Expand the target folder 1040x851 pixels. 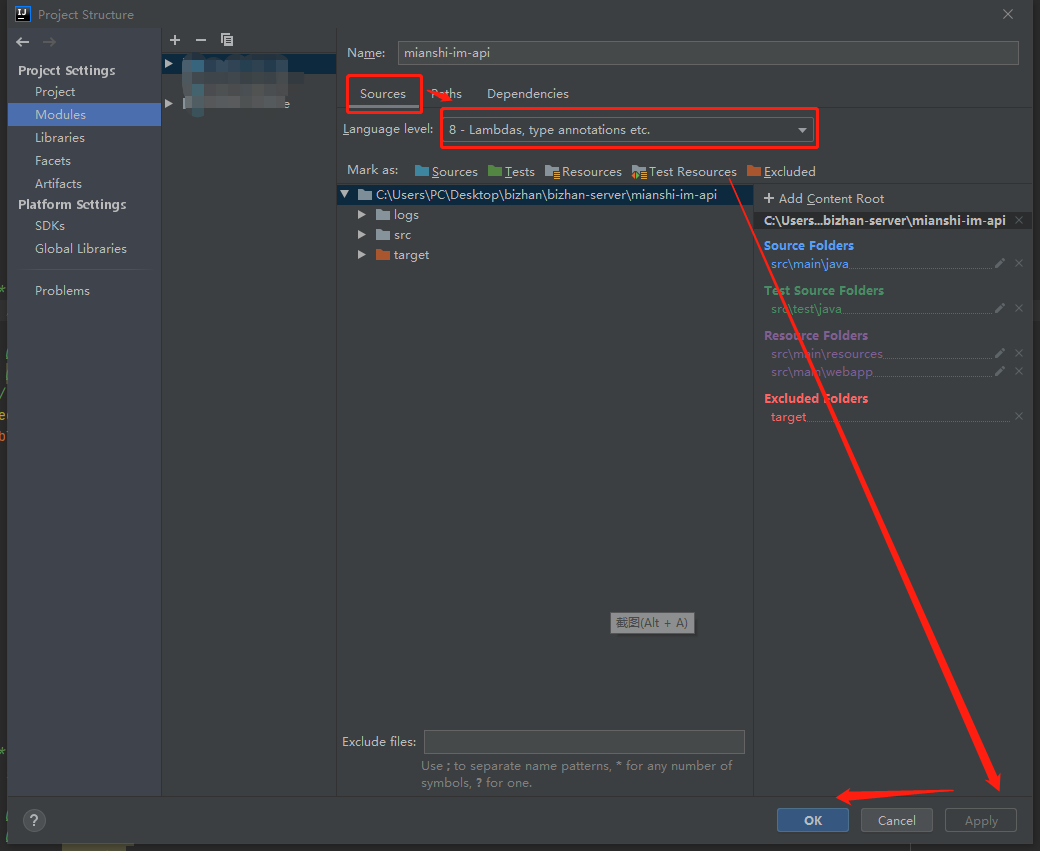(362, 254)
